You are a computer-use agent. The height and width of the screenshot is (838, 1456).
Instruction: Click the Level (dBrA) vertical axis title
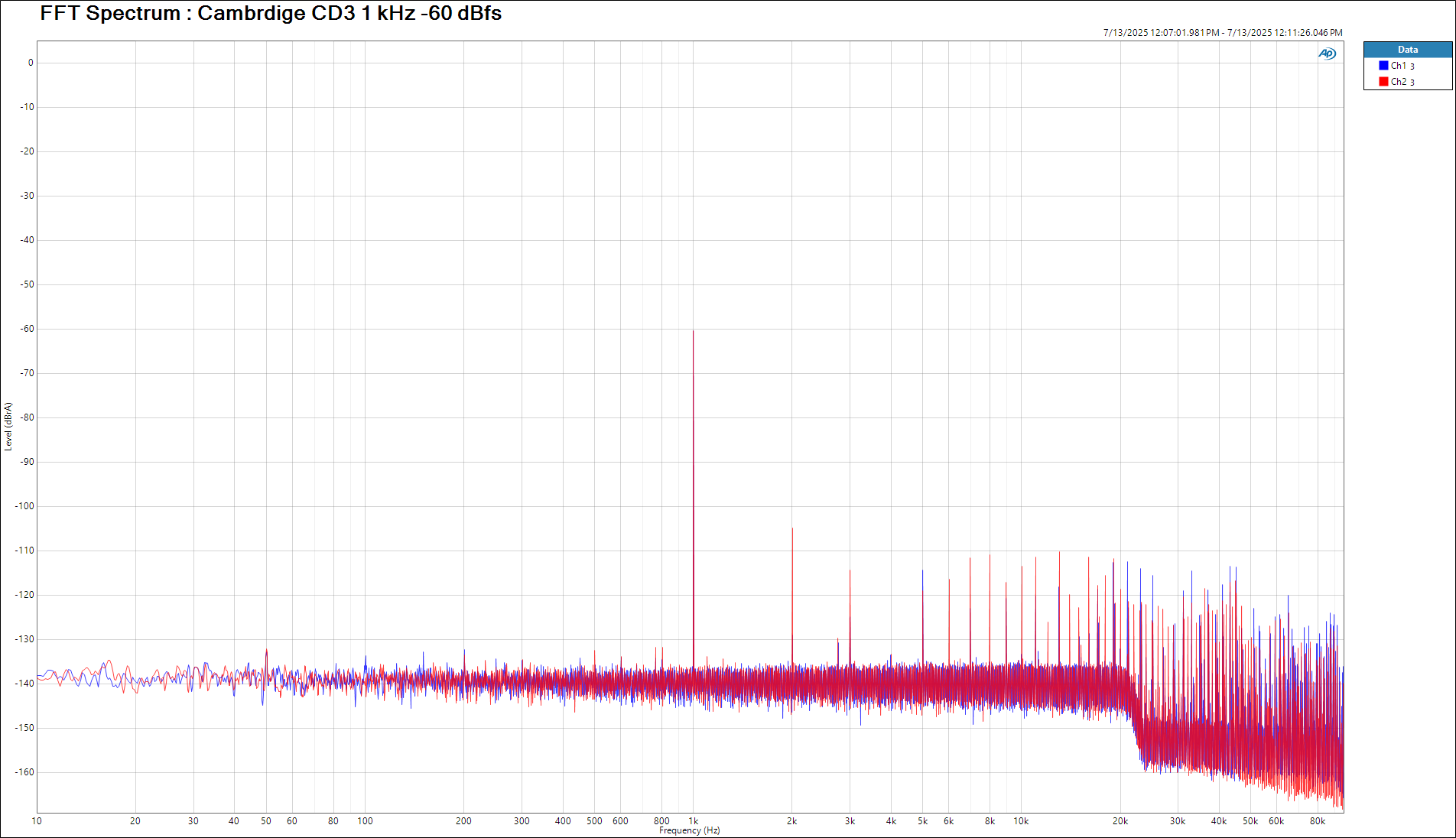pyautogui.click(x=8, y=427)
